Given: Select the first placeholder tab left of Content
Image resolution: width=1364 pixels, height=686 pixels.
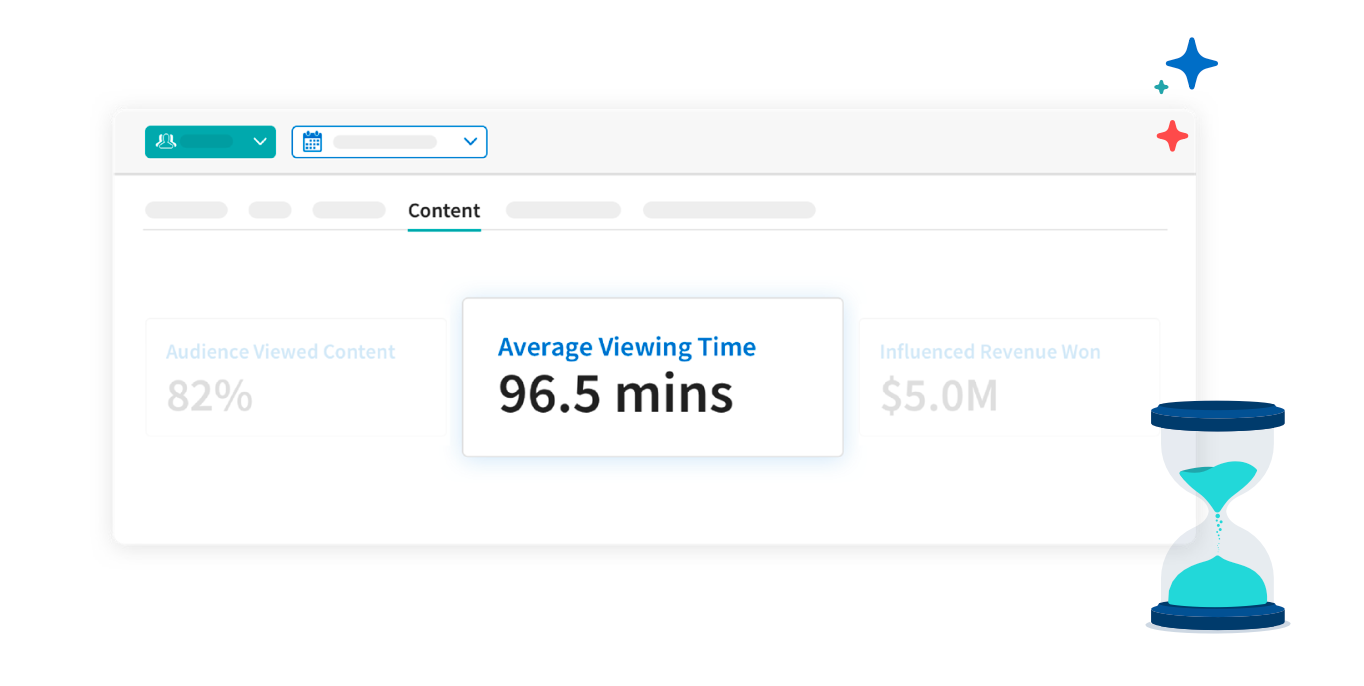Looking at the screenshot, I should (186, 210).
